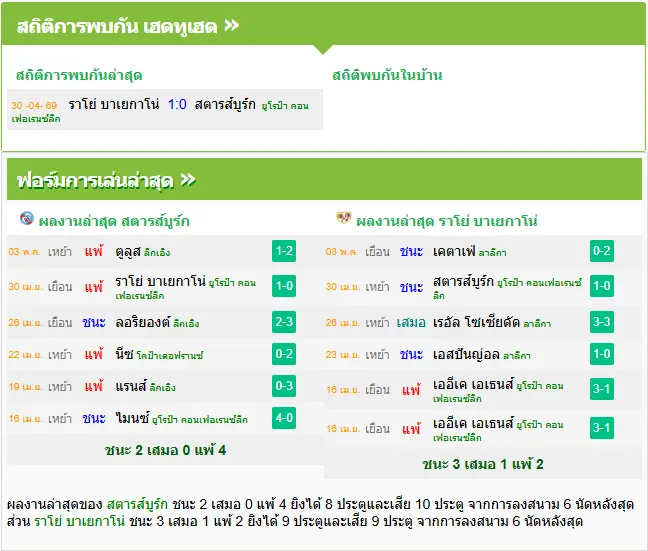Click ราโย่ บาเยกาโน่ in the head-to-head row
This screenshot has height=551, width=648.
tap(114, 105)
